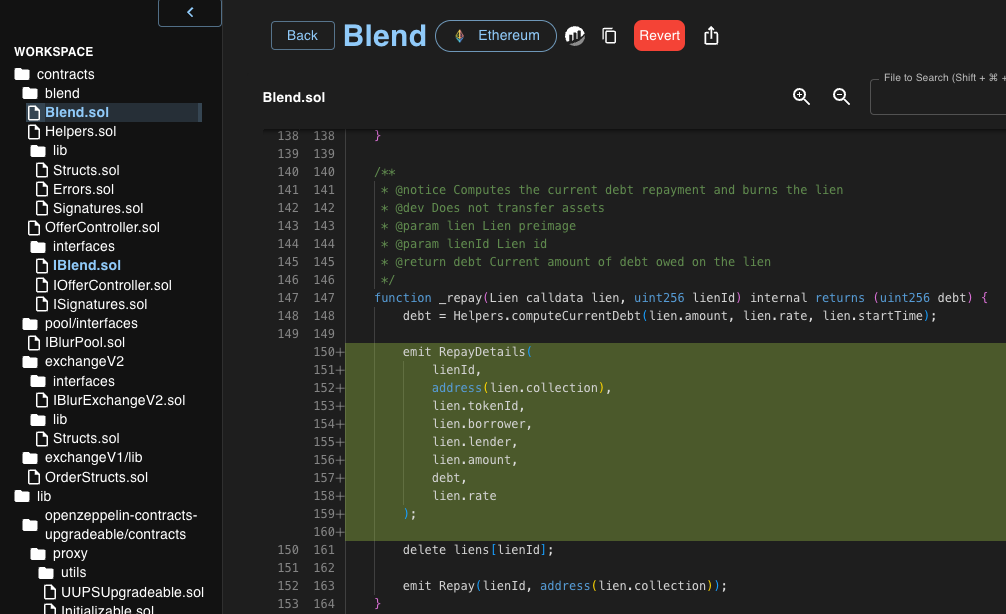Click the round chart logo icon
The width and height of the screenshot is (1006, 614).
575,36
